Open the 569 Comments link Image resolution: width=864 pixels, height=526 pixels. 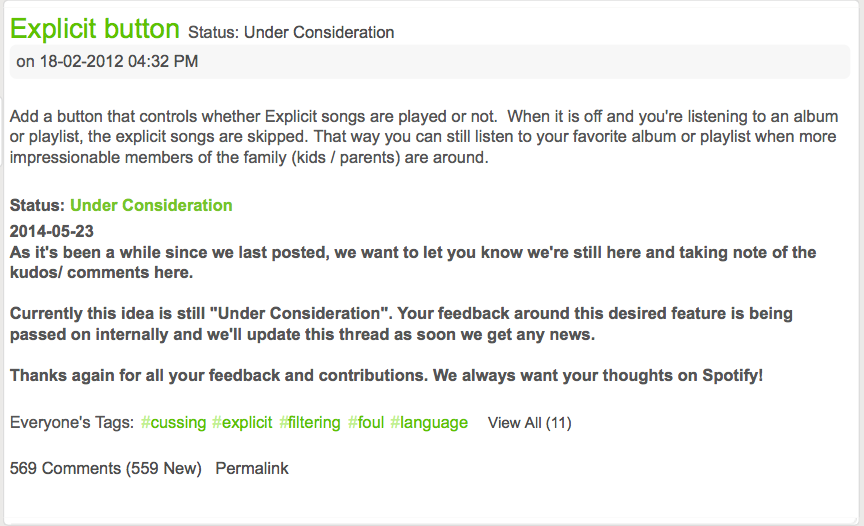coord(65,468)
